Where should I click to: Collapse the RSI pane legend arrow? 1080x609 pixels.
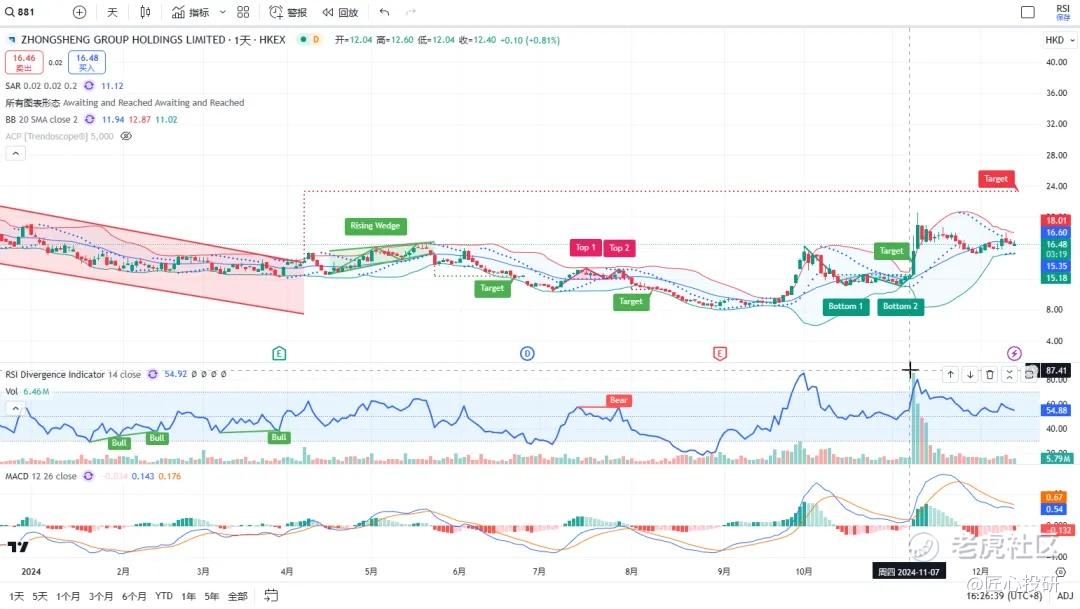click(15, 408)
